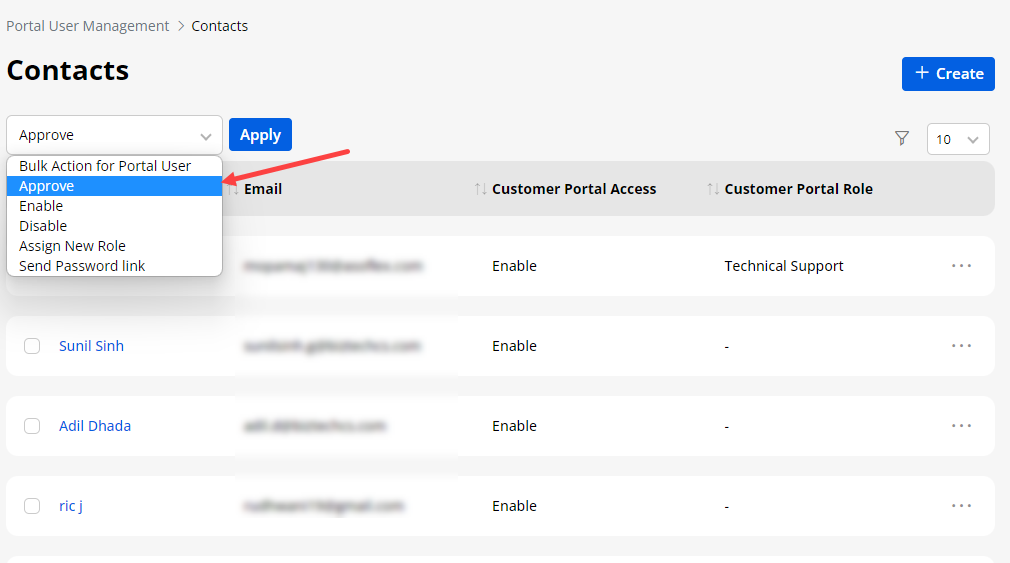
Task: Open three-dot actions menu for ric j
Action: tap(961, 506)
